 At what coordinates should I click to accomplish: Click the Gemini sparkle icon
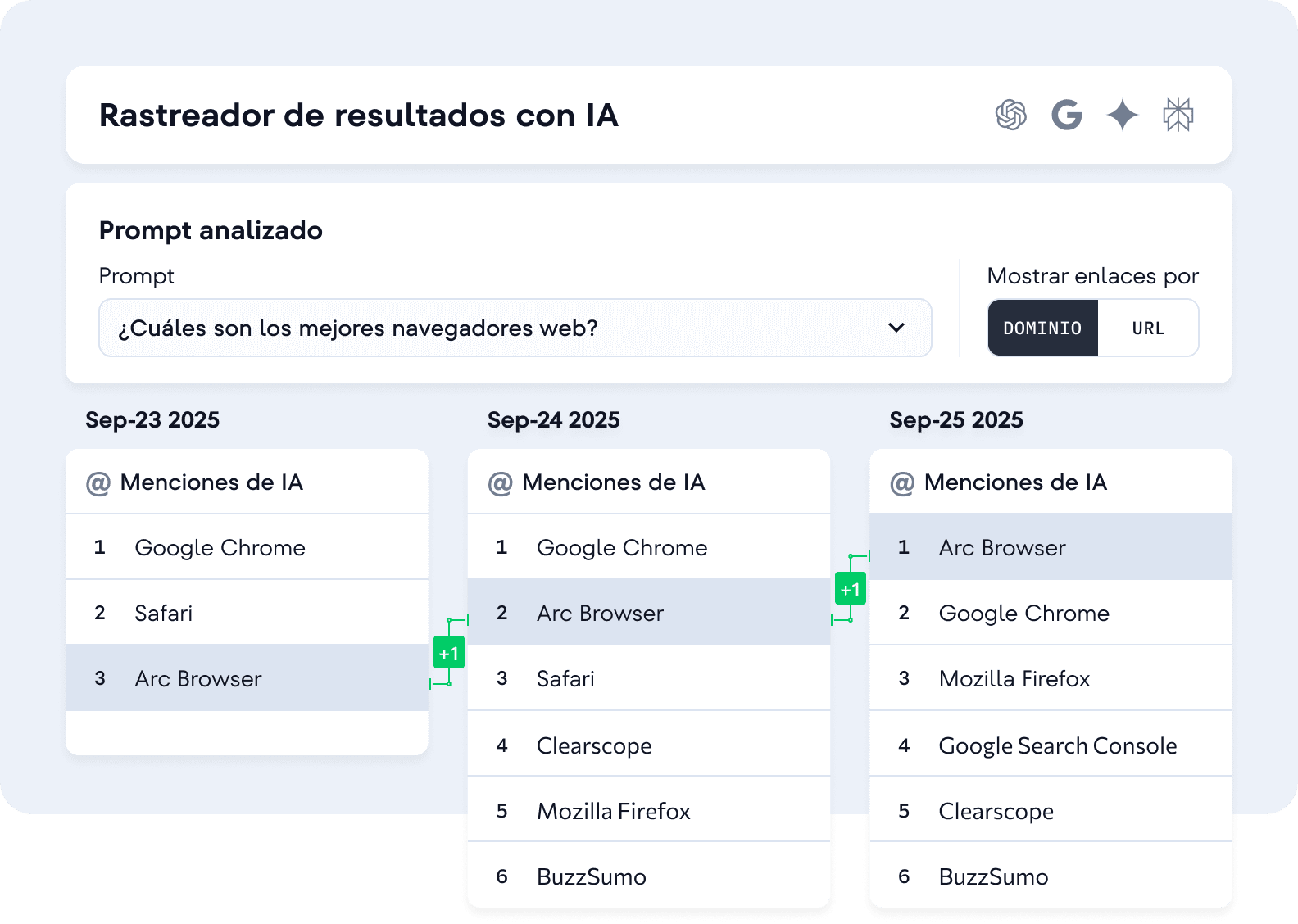(x=1122, y=115)
